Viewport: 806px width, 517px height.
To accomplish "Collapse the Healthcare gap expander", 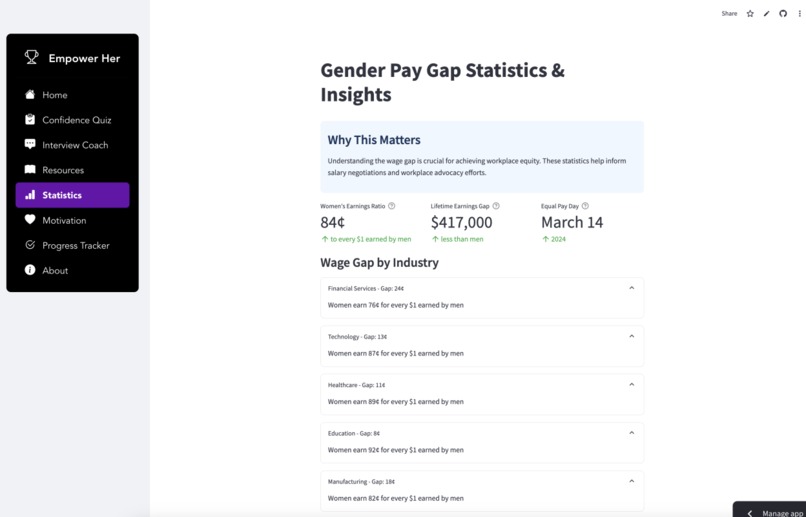I will point(482,385).
